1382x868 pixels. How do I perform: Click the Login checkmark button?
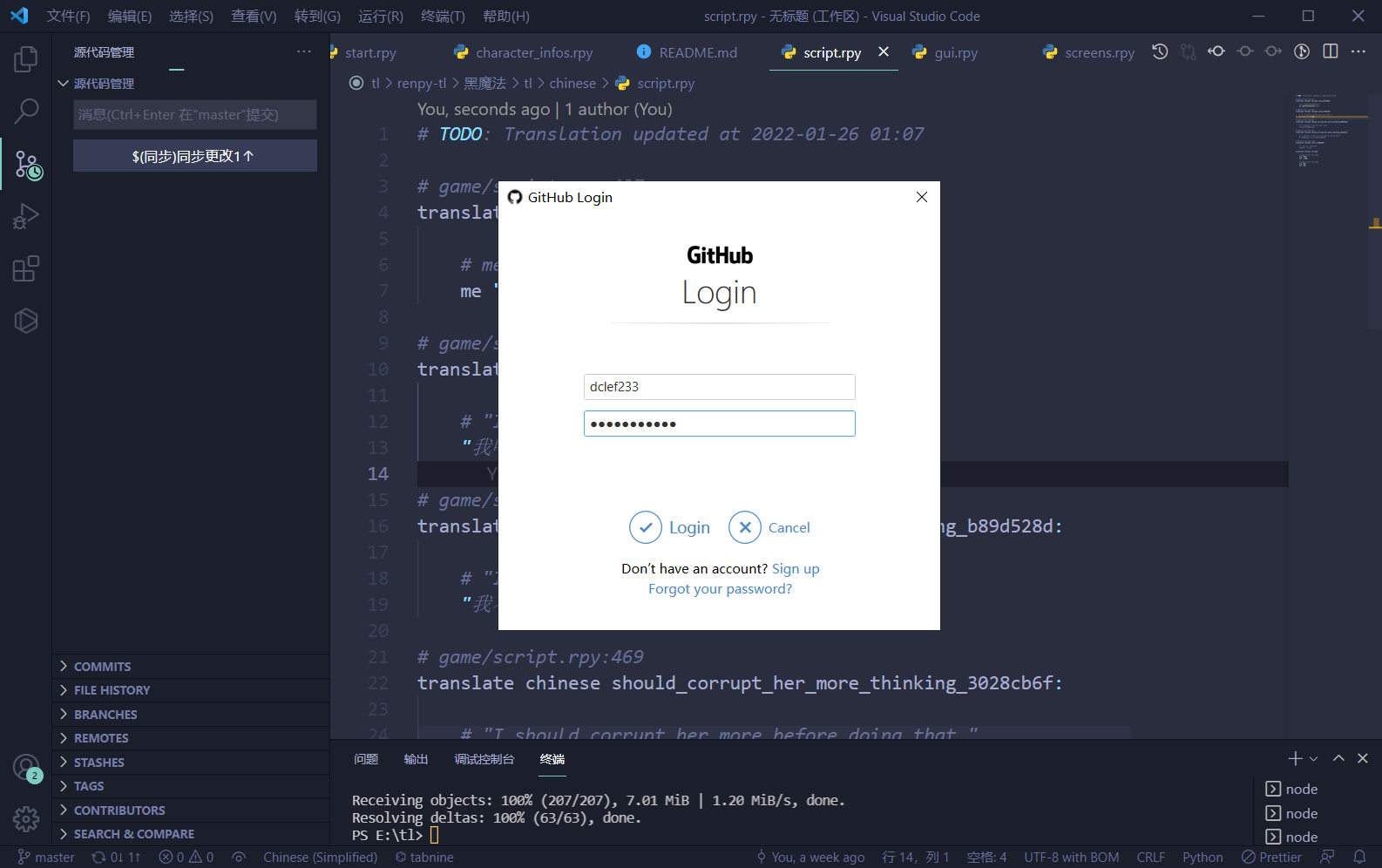(x=670, y=527)
